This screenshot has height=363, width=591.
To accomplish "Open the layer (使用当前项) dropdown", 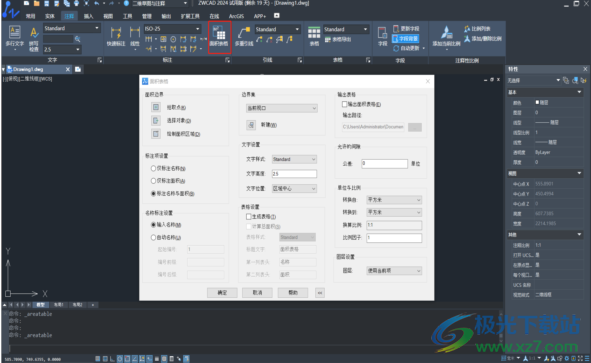I will pyautogui.click(x=394, y=271).
